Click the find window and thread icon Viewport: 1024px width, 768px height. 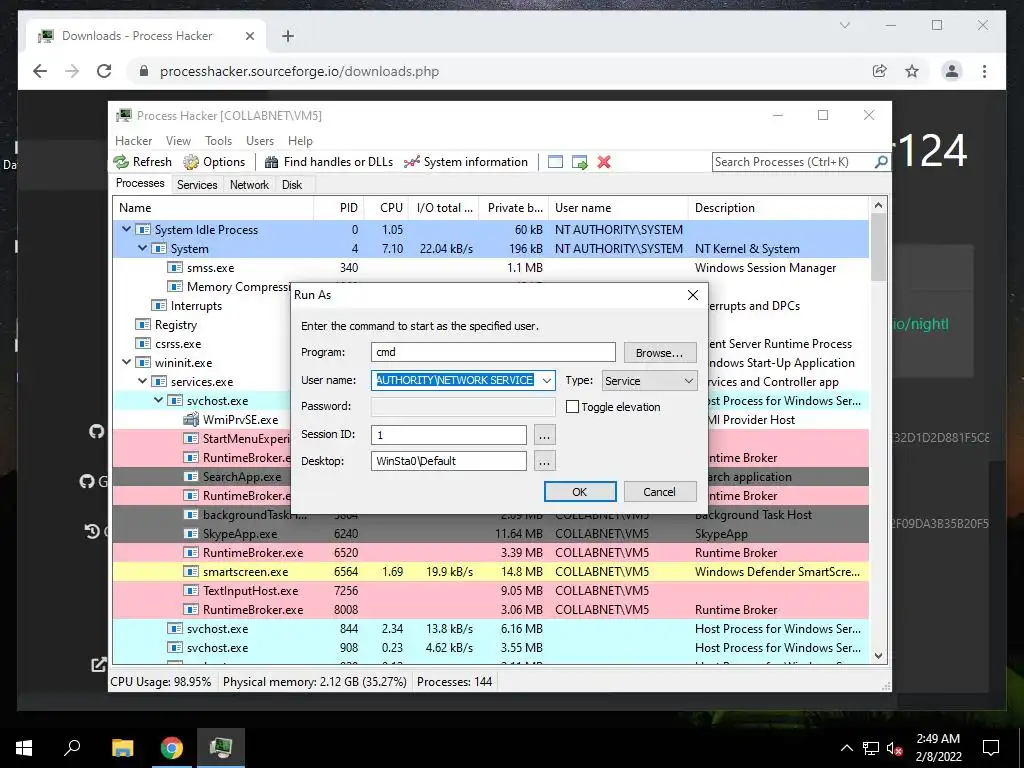pyautogui.click(x=579, y=162)
